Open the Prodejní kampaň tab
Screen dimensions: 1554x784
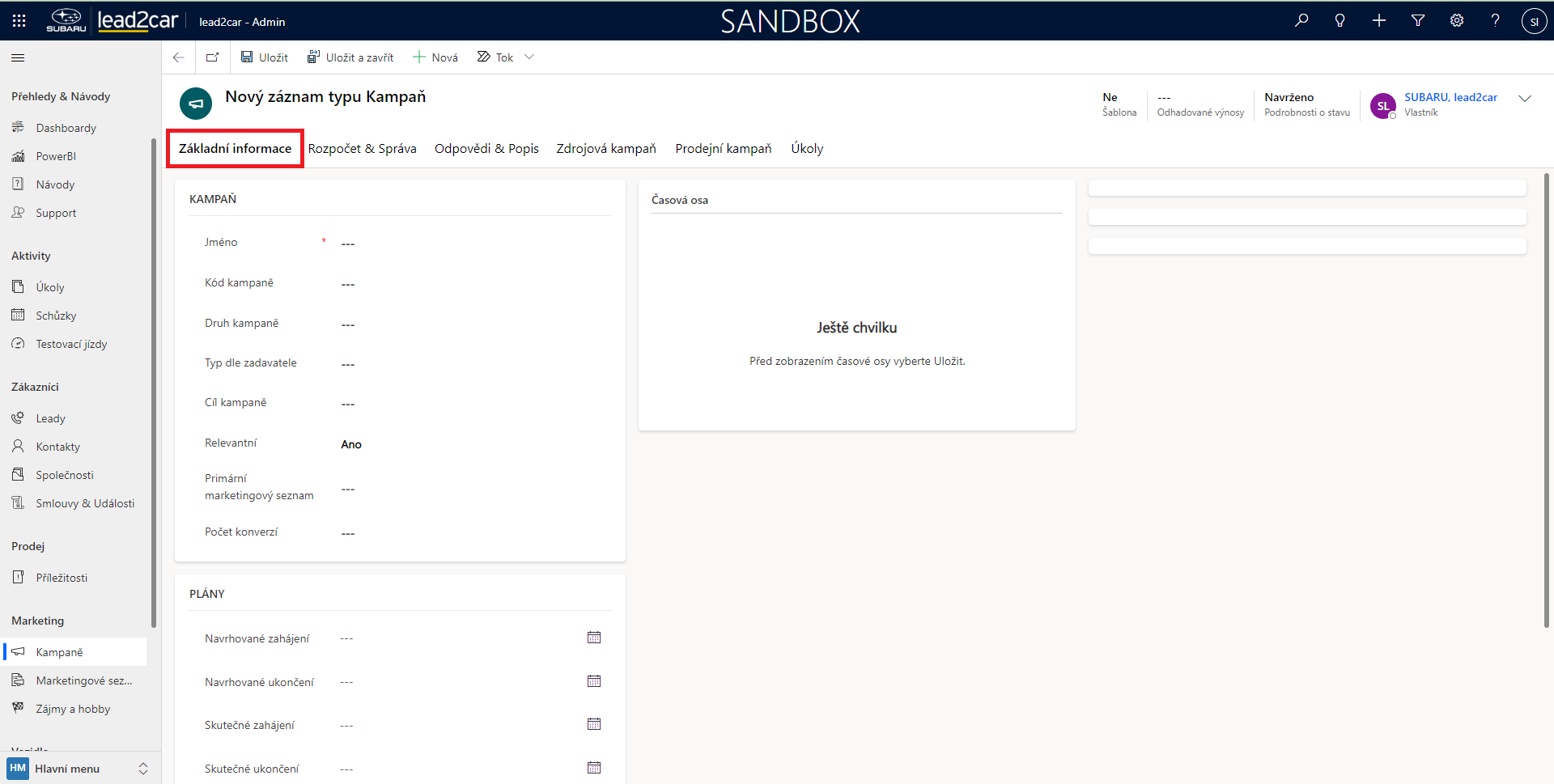(723, 149)
